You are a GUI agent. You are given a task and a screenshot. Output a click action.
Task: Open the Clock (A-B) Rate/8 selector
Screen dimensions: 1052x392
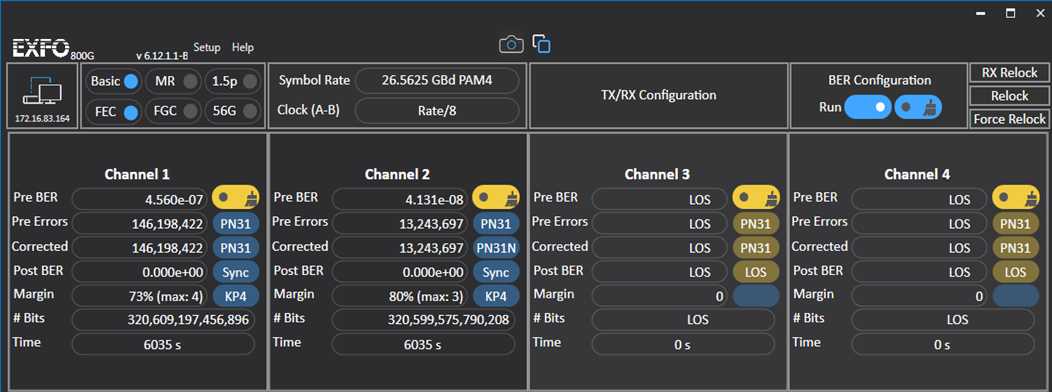[437, 111]
